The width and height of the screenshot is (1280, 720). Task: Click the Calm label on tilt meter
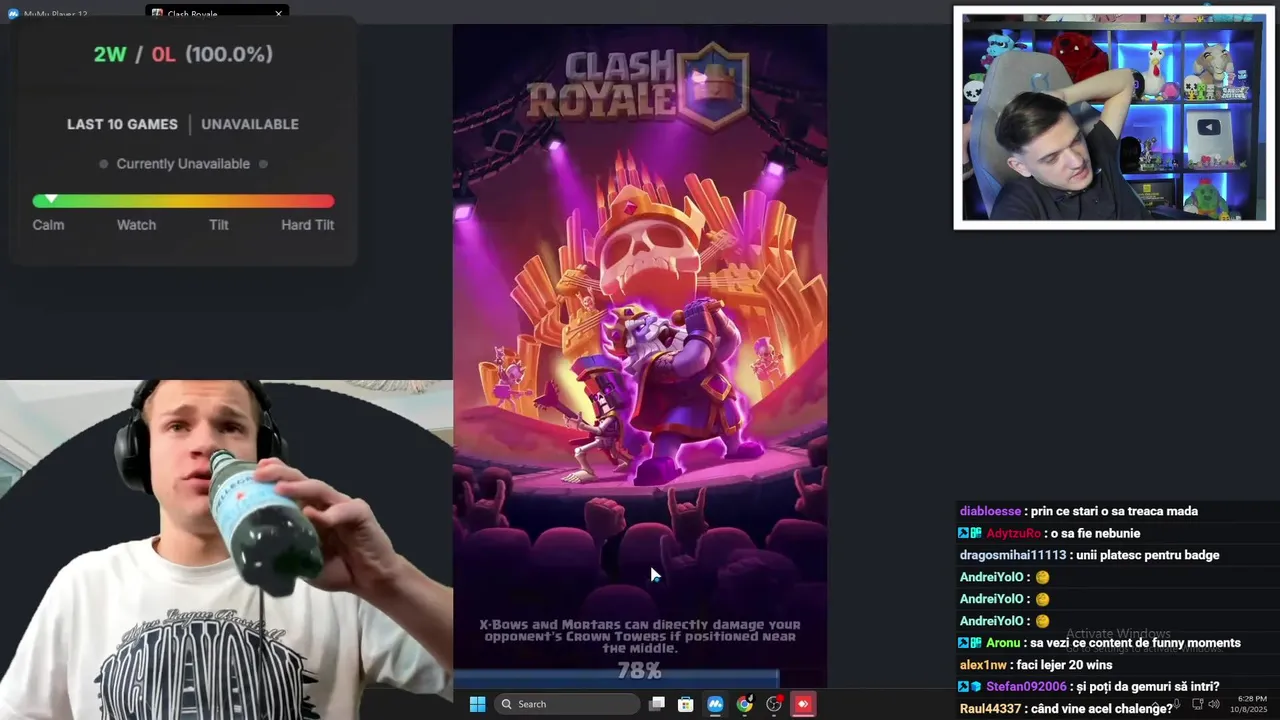click(48, 225)
